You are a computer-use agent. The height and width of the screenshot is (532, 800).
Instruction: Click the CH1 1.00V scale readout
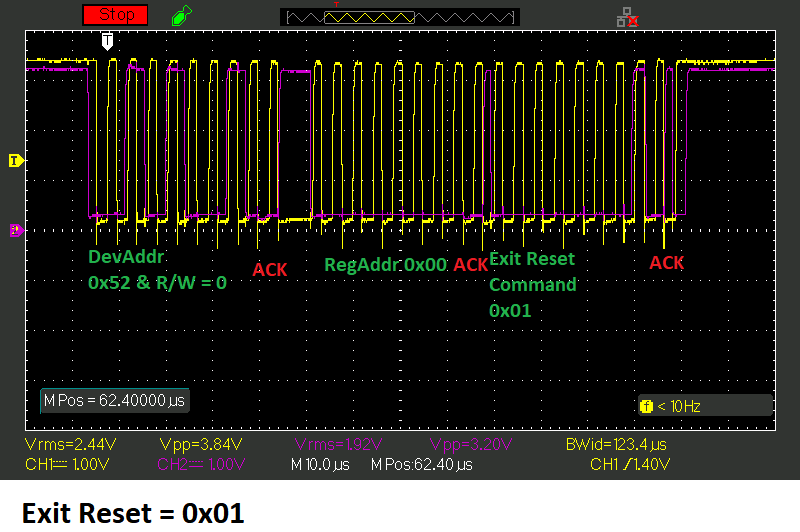click(67, 464)
